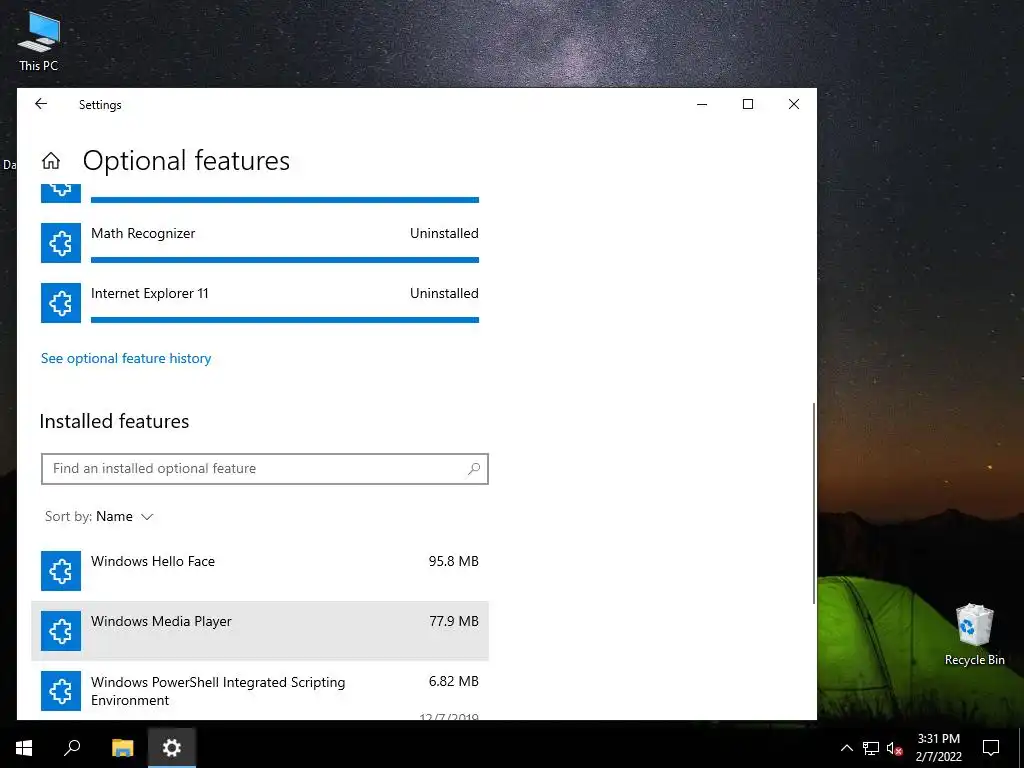Click the Internet Explorer 11 uninstalled entry
This screenshot has height=768, width=1024.
[260, 303]
